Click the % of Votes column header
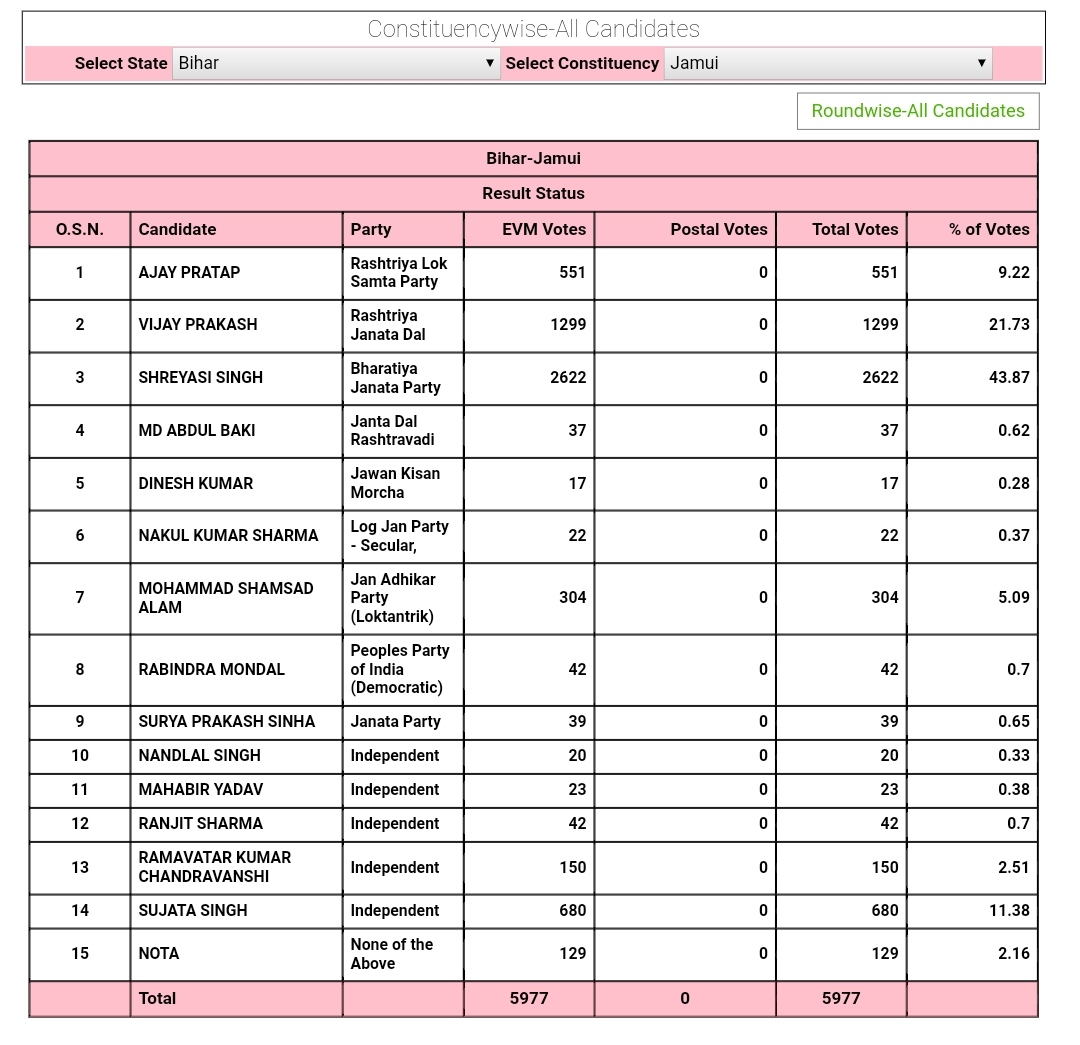Image resolution: width=1080 pixels, height=1045 pixels. 988,229
